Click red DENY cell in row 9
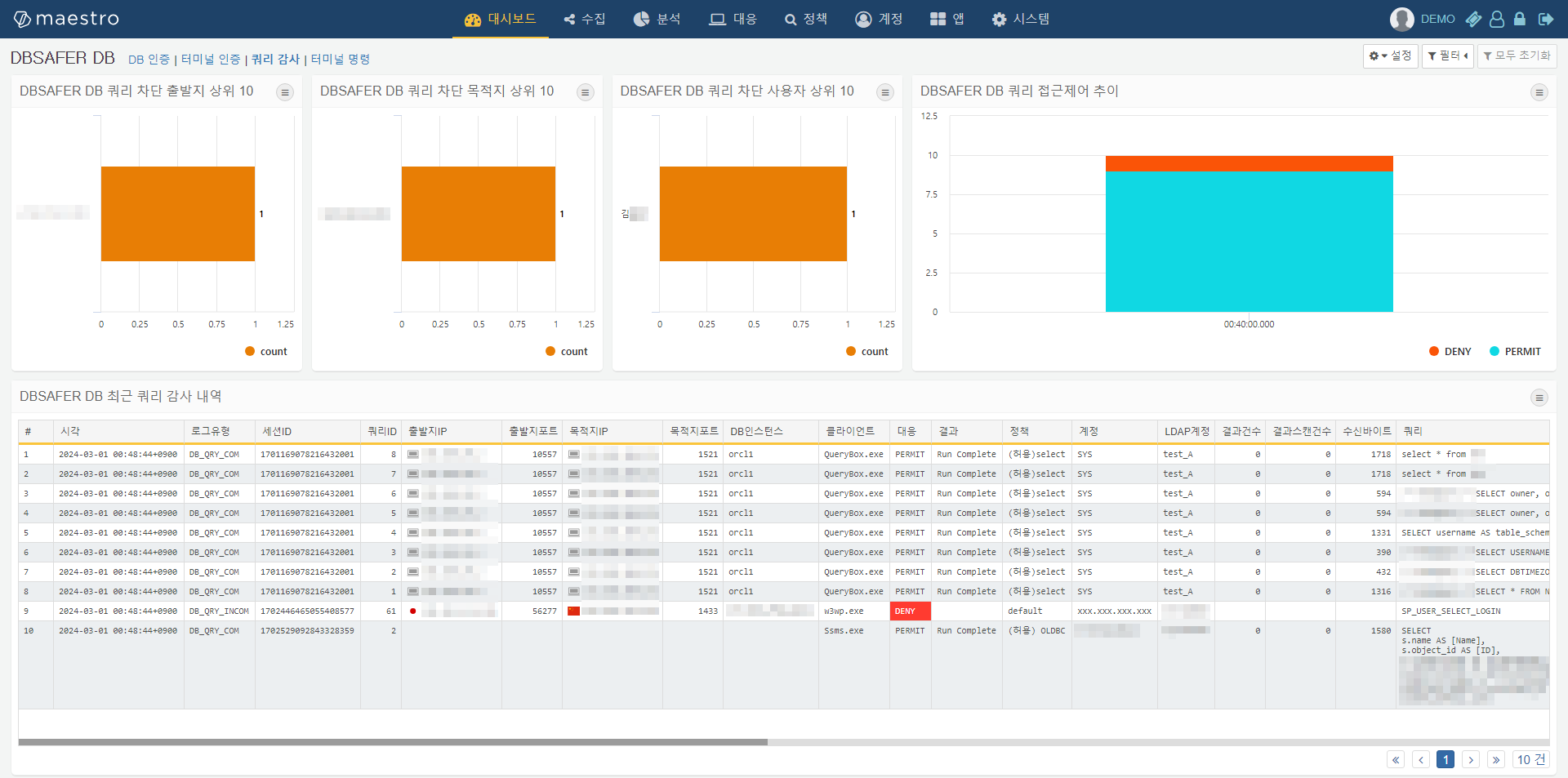This screenshot has width=1568, height=778. [x=911, y=611]
